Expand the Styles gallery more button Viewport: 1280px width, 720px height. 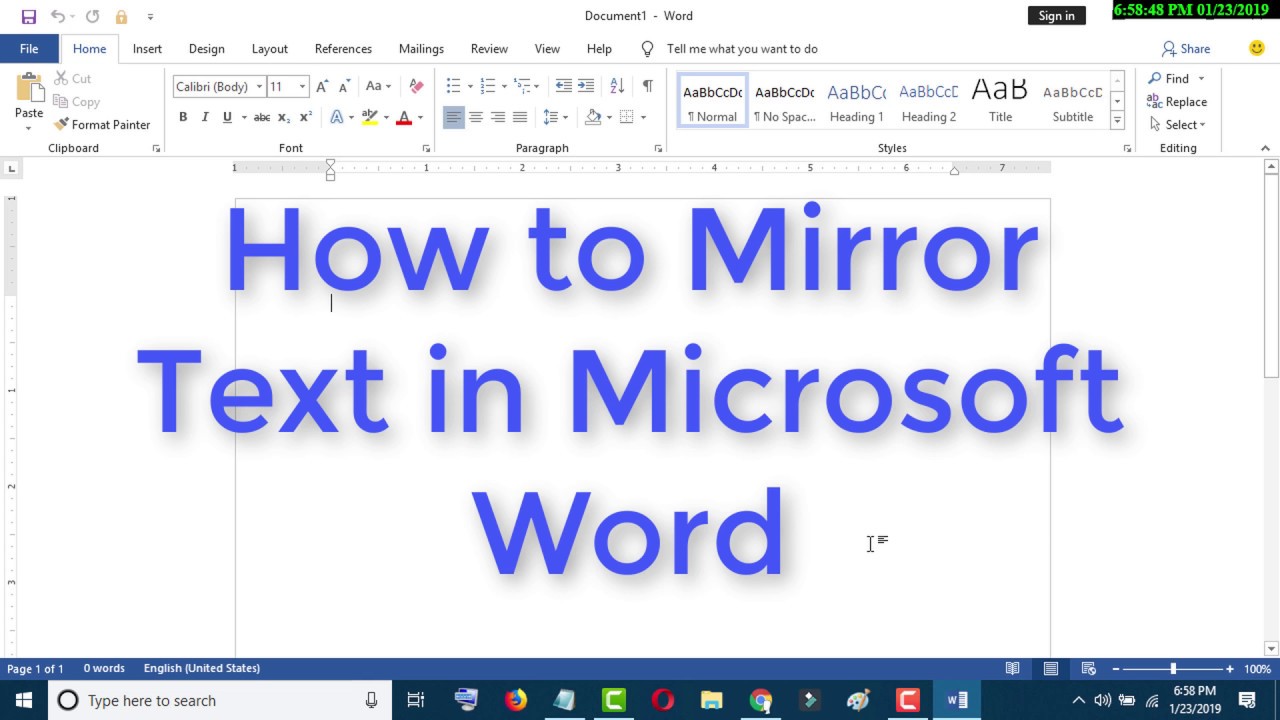[1118, 121]
